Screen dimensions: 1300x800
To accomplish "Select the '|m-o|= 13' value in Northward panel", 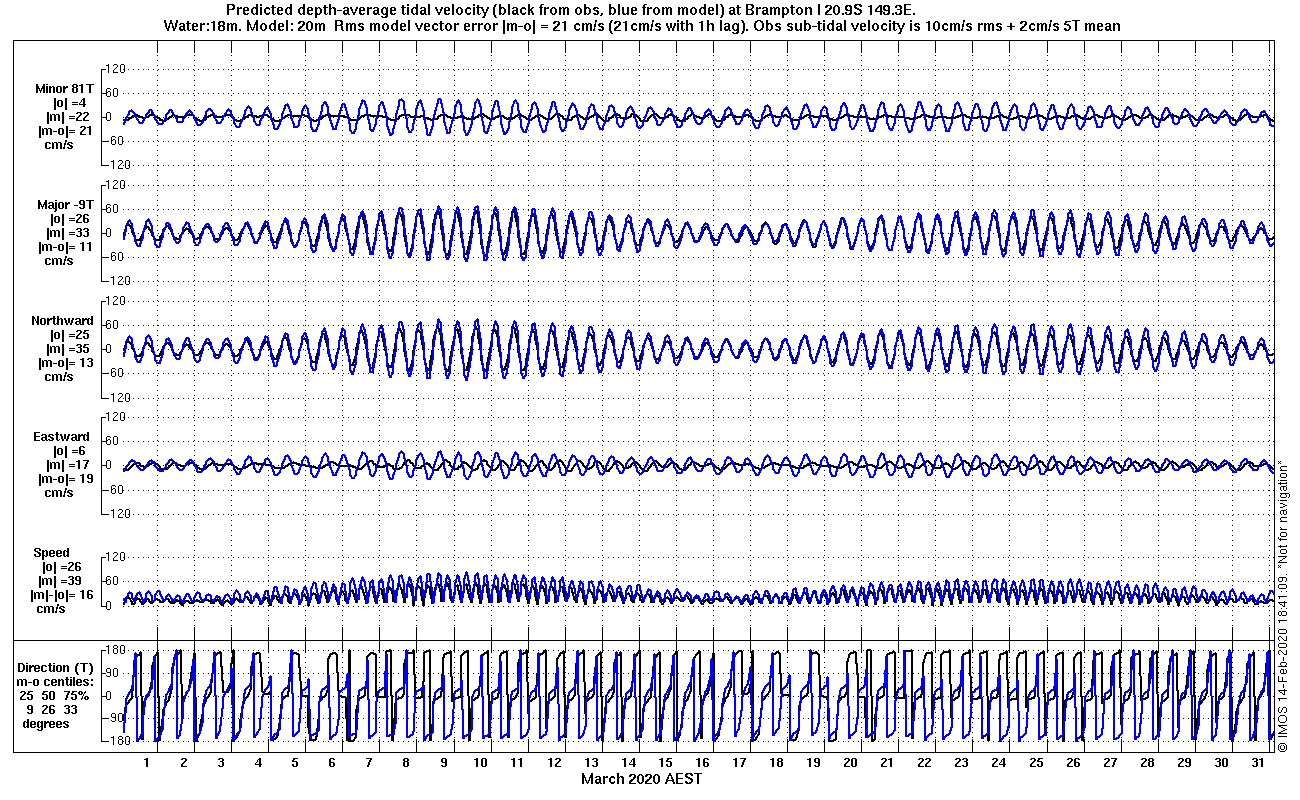I will pyautogui.click(x=66, y=363).
